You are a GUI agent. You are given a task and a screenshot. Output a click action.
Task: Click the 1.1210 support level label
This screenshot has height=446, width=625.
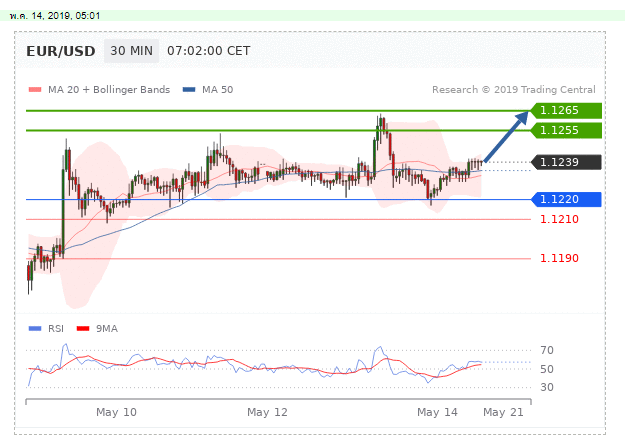coord(559,219)
